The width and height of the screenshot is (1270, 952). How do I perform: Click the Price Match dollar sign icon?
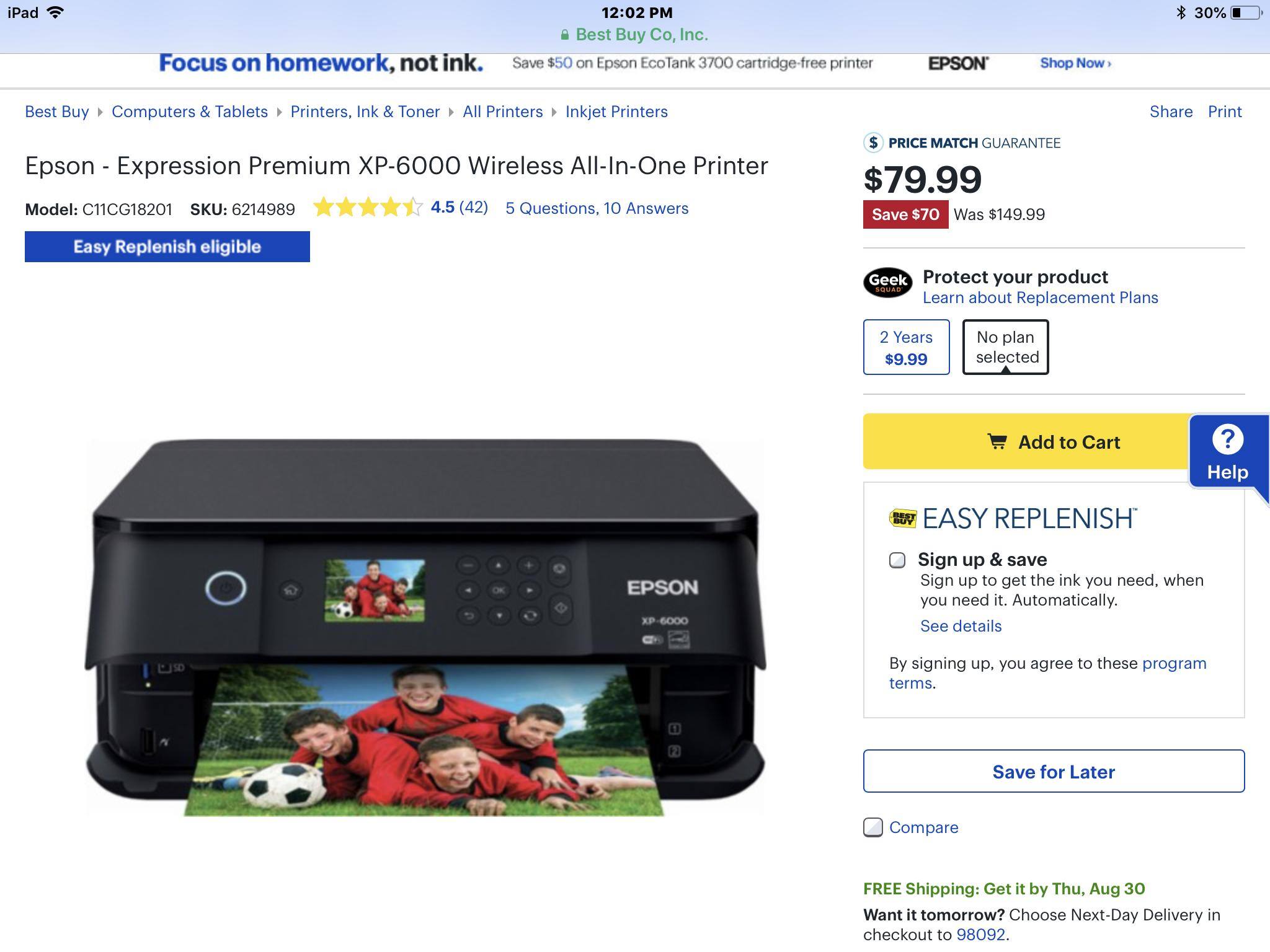[x=873, y=143]
